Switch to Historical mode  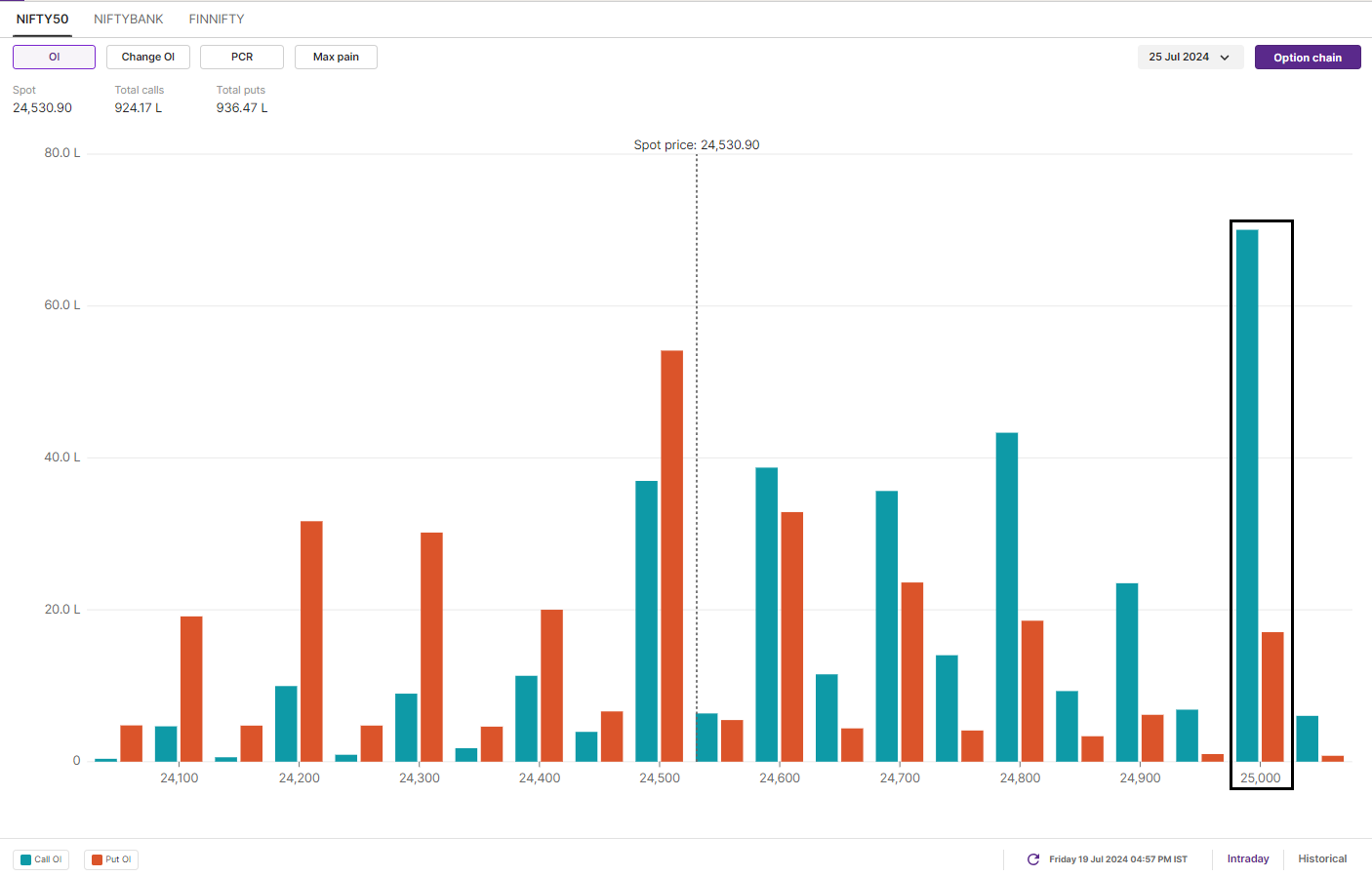[x=1322, y=858]
